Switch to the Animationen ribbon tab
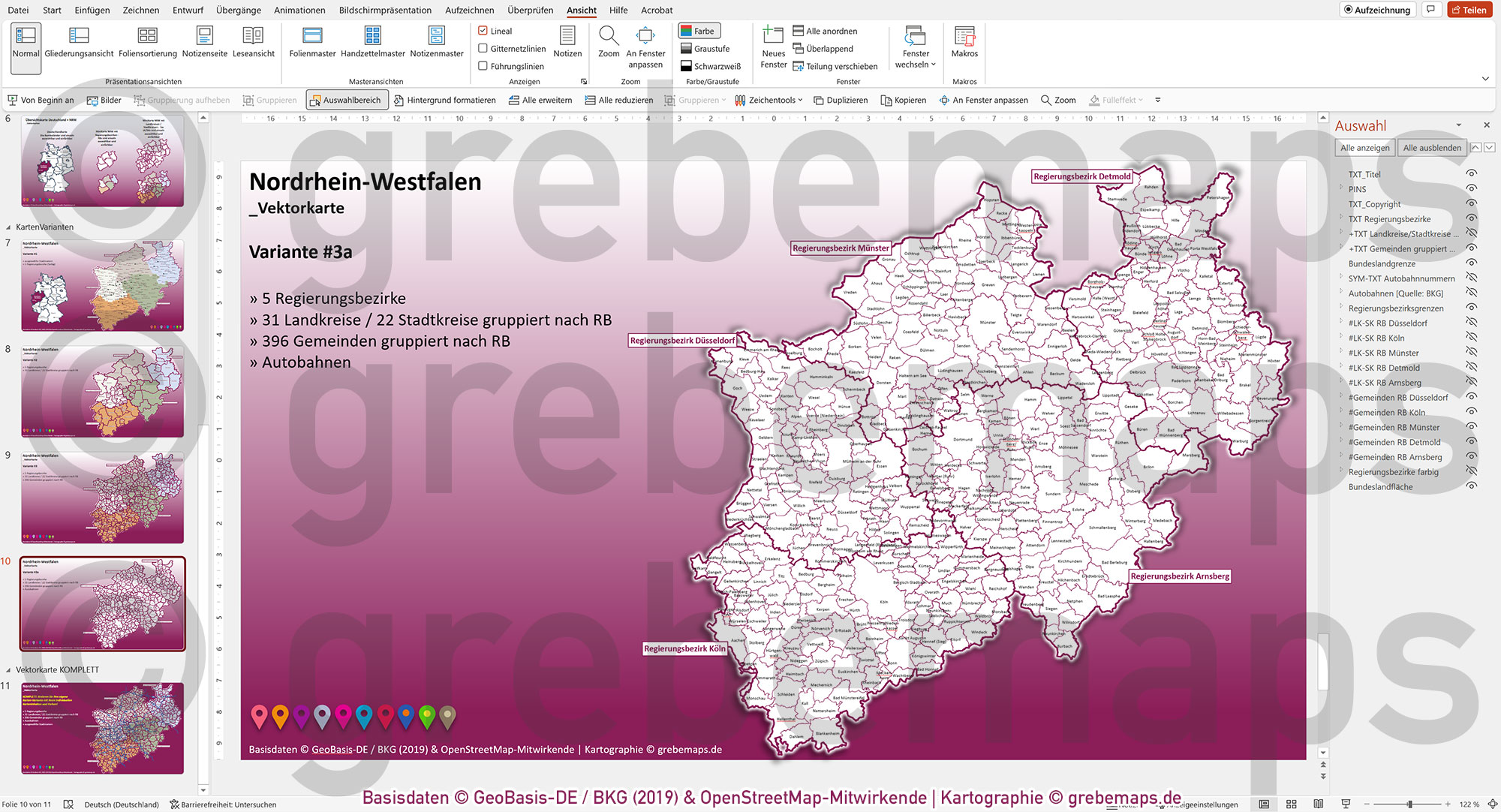 click(299, 10)
